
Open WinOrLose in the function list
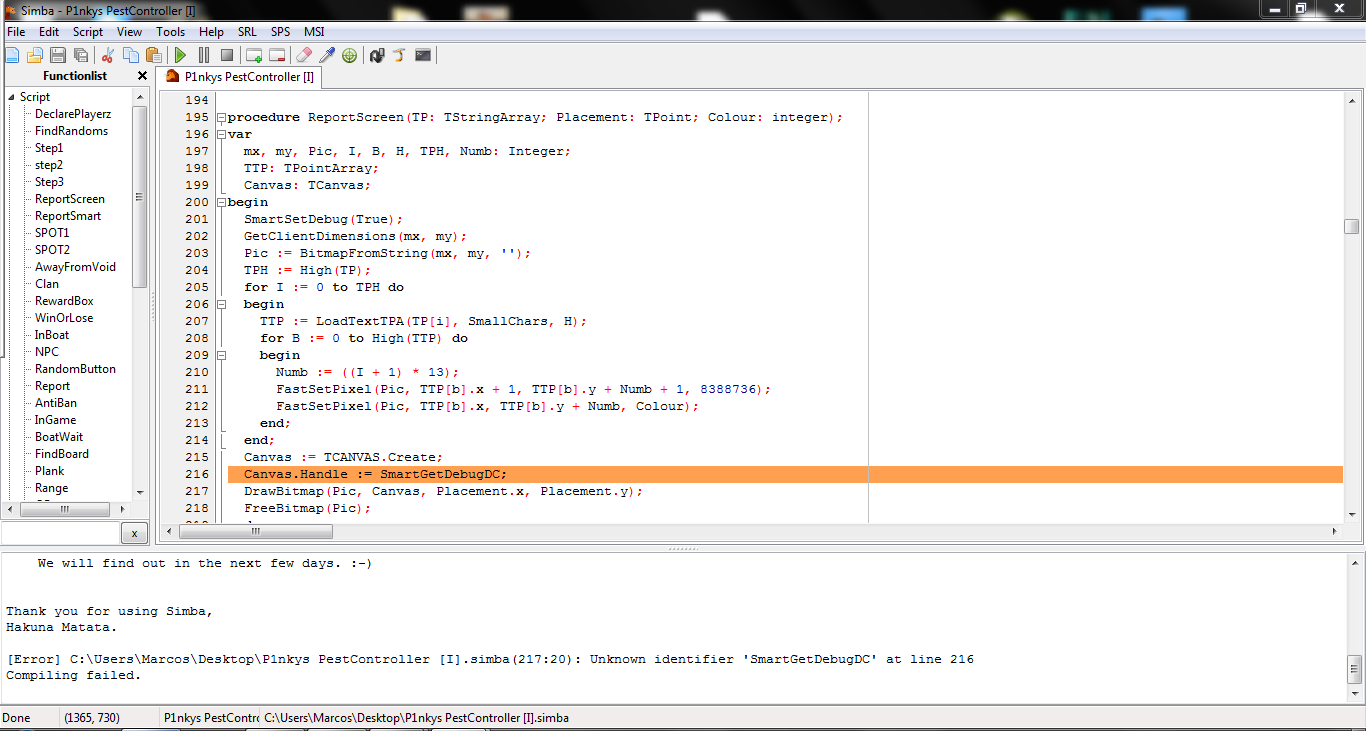(64, 318)
